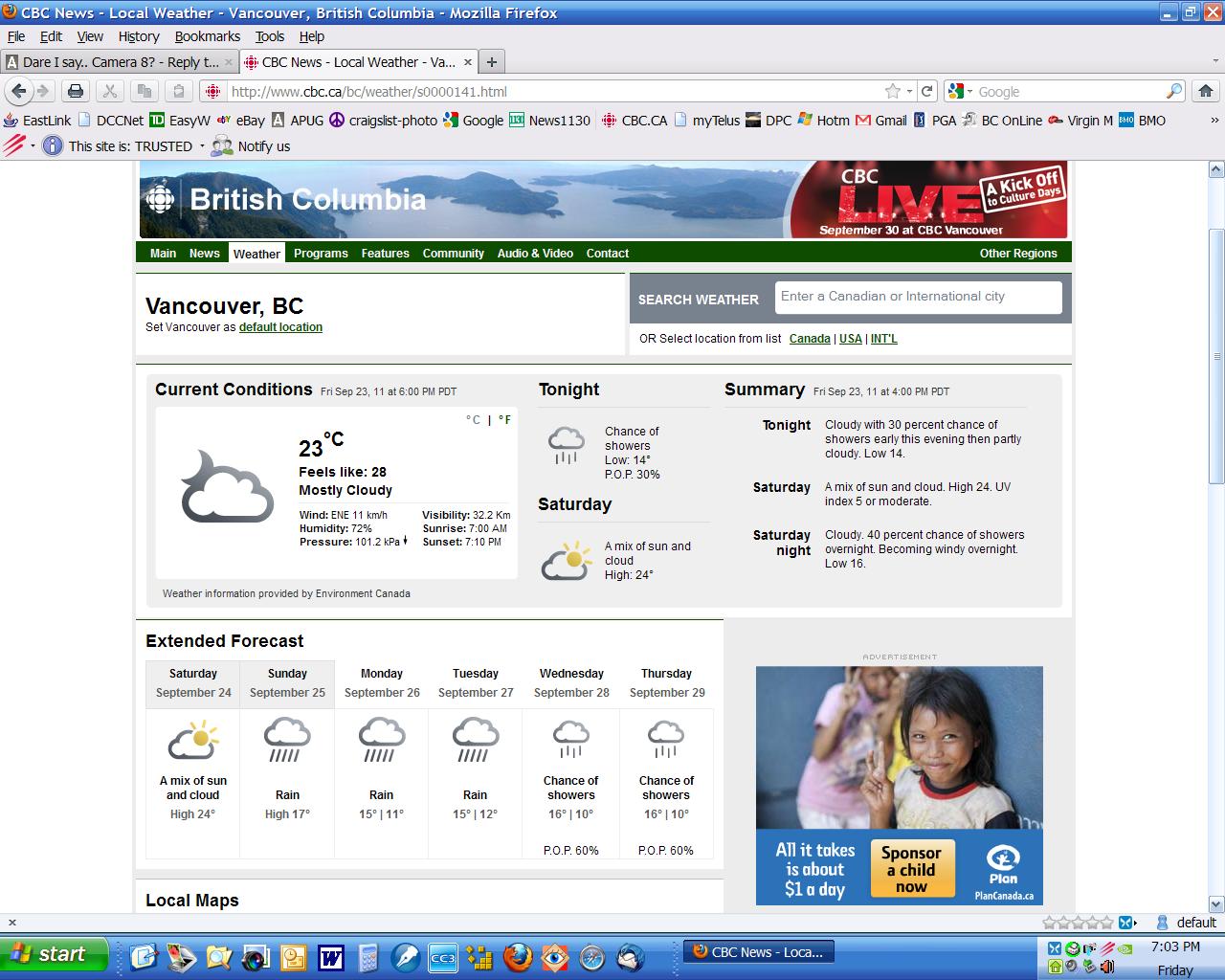Click the browser Back arrow button

pos(18,91)
